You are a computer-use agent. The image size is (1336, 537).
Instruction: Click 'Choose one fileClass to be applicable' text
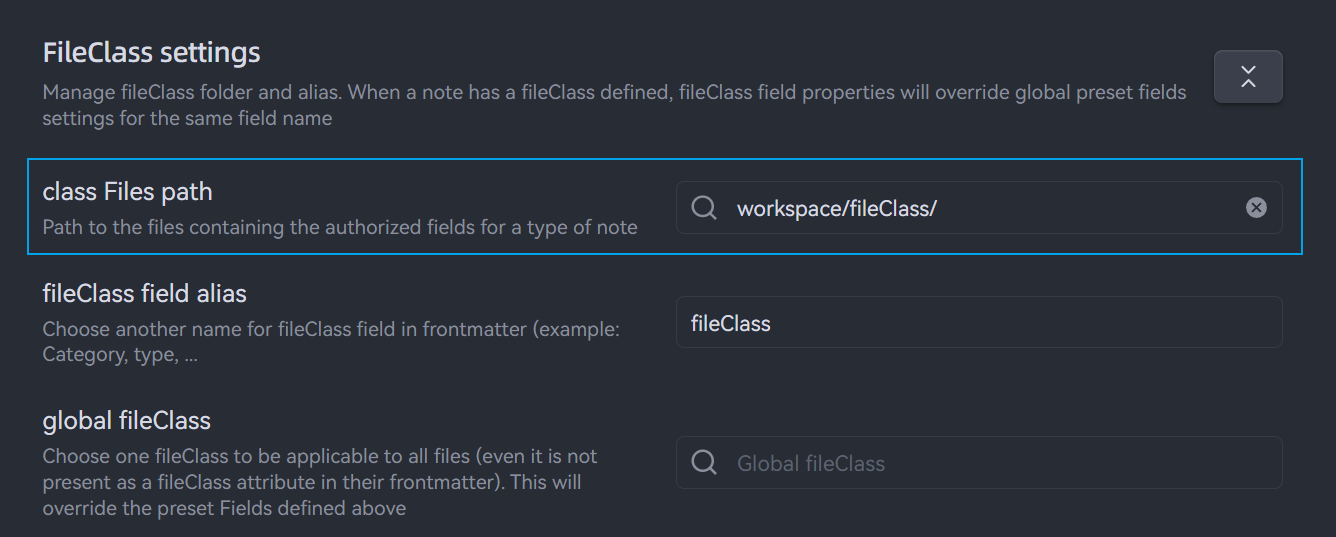(319, 456)
